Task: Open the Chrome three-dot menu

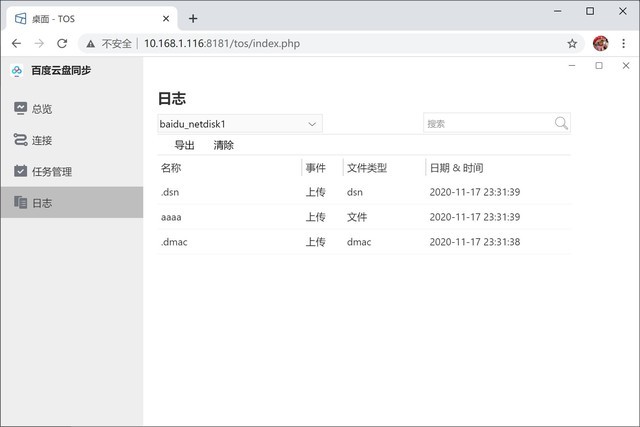Action: coord(623,43)
